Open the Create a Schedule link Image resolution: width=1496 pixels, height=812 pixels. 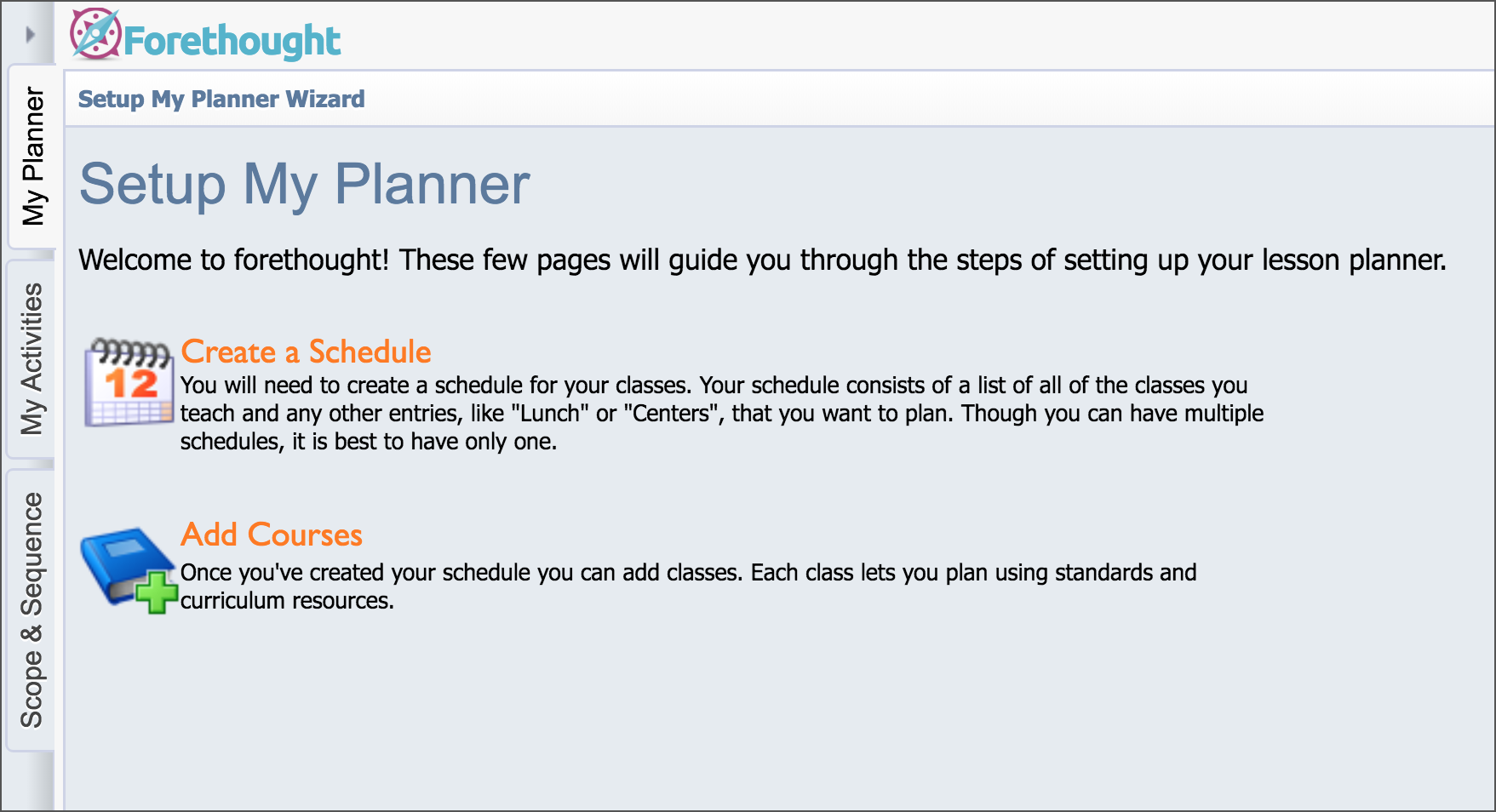306,352
